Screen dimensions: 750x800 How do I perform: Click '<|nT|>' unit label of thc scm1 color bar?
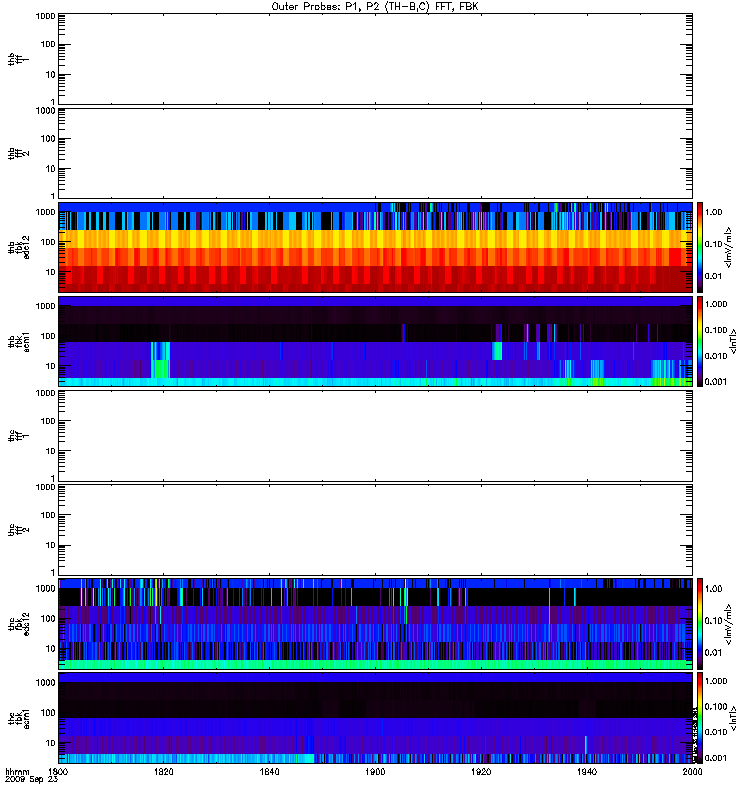tap(733, 718)
